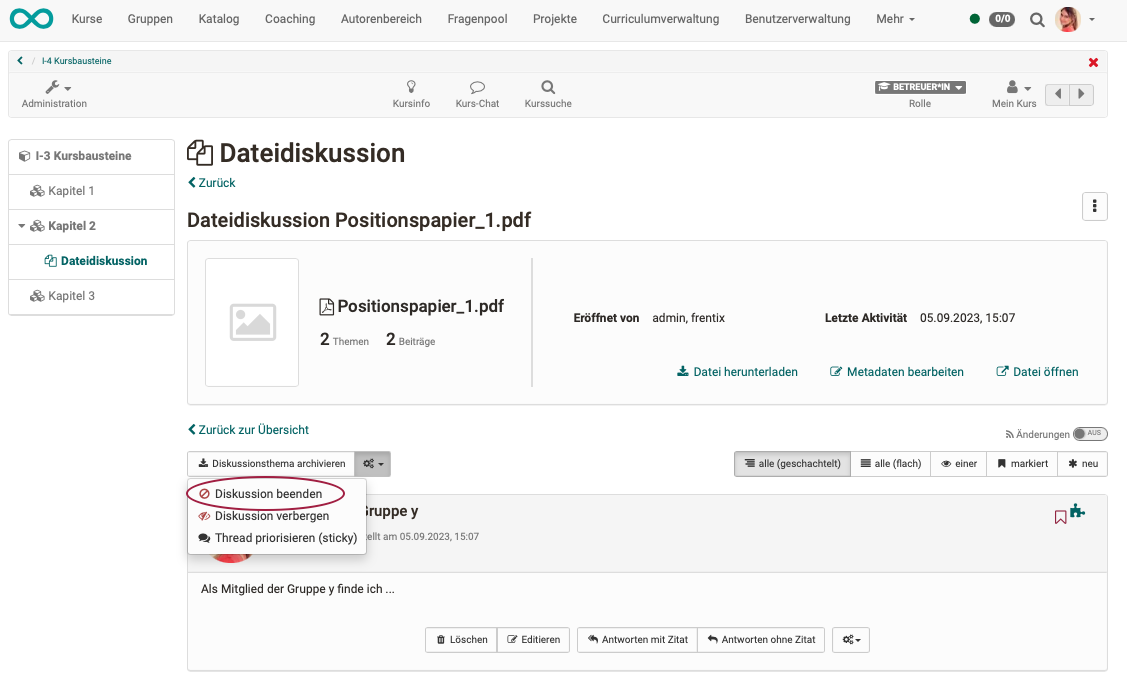Image resolution: width=1127 pixels, height=688 pixels.
Task: Switch to alle (flach) view
Action: click(890, 464)
